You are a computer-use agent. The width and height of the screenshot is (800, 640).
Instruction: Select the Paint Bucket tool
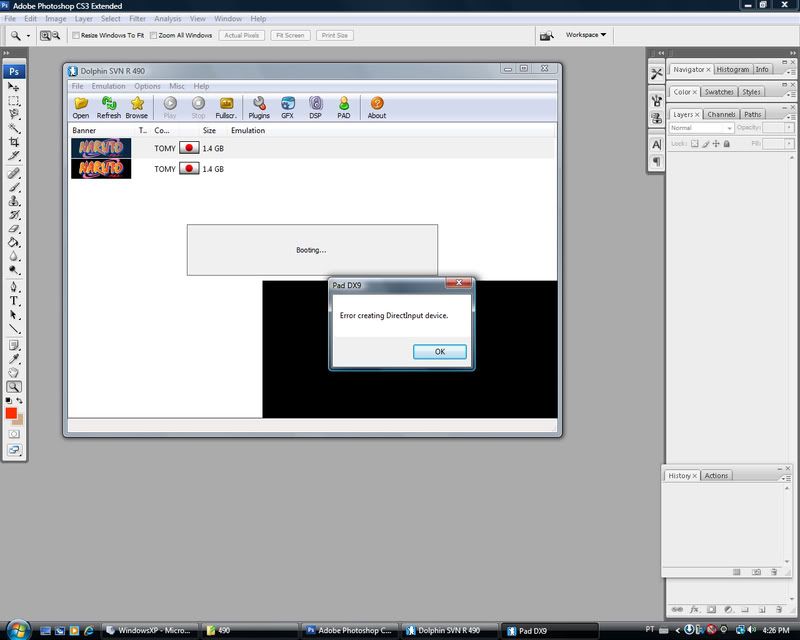(x=14, y=242)
